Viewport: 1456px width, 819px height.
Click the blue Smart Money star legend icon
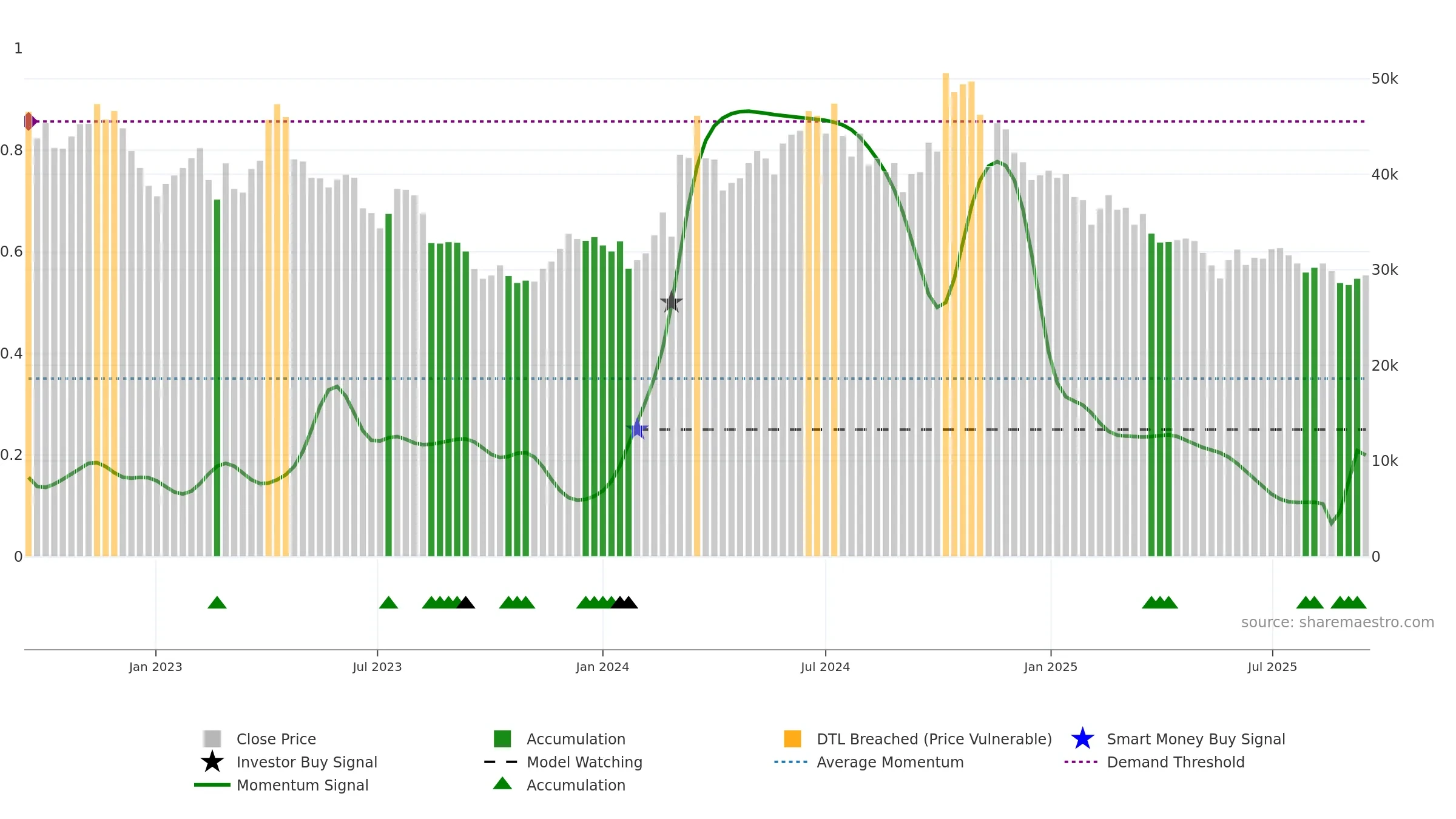tap(1082, 739)
